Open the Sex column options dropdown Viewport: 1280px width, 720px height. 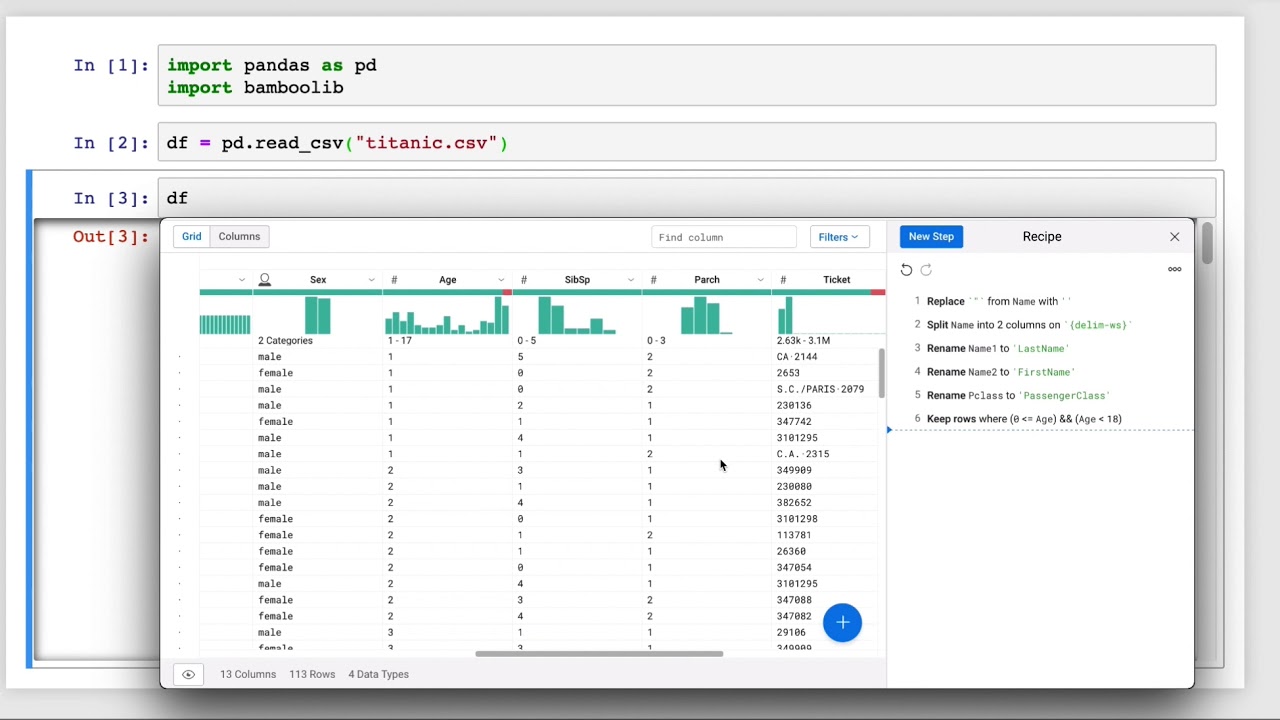(x=370, y=279)
